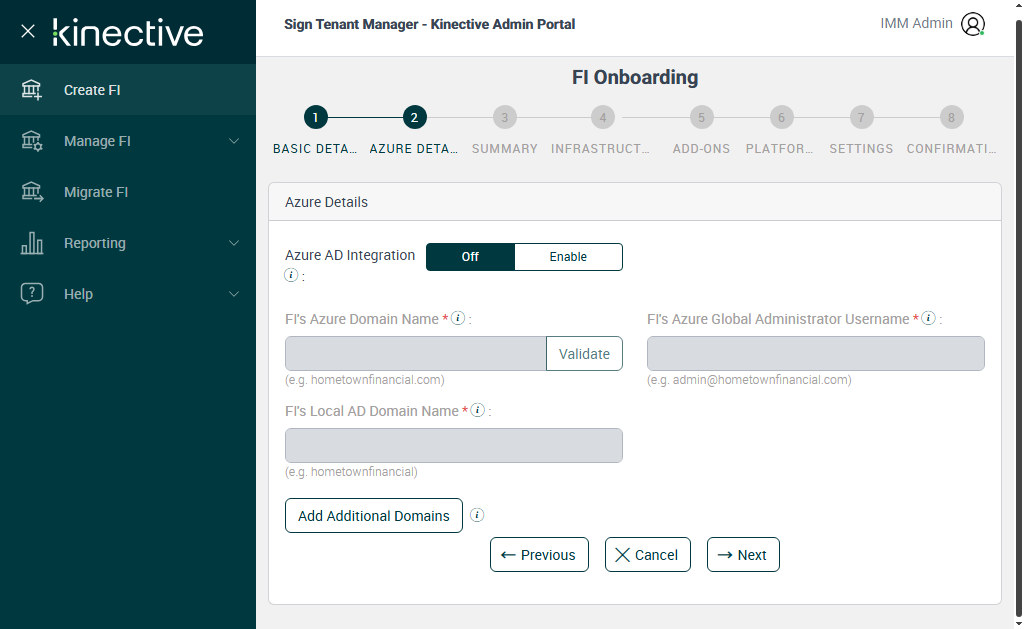Click the Validate button
Screen dimensions: 1024x629
pyautogui.click(x=584, y=353)
